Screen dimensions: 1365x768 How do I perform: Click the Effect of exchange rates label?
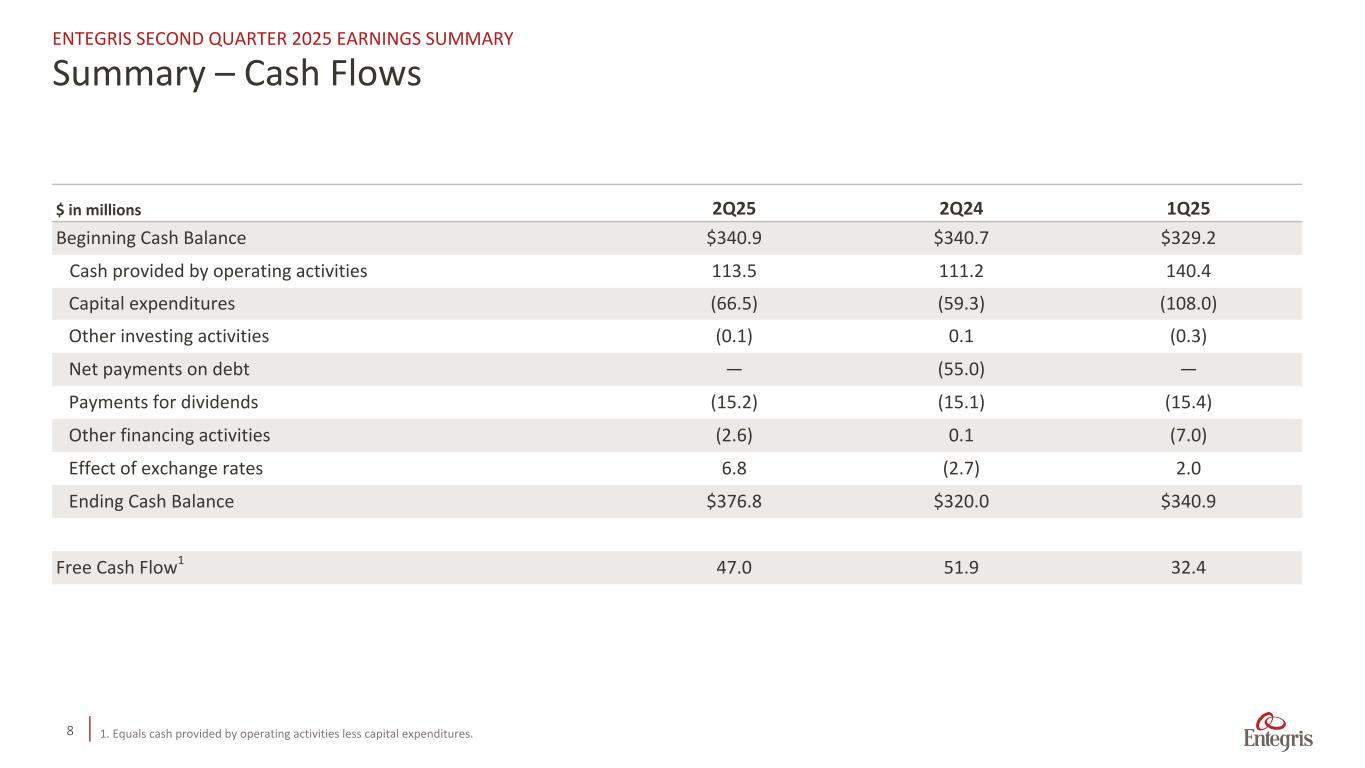(165, 469)
